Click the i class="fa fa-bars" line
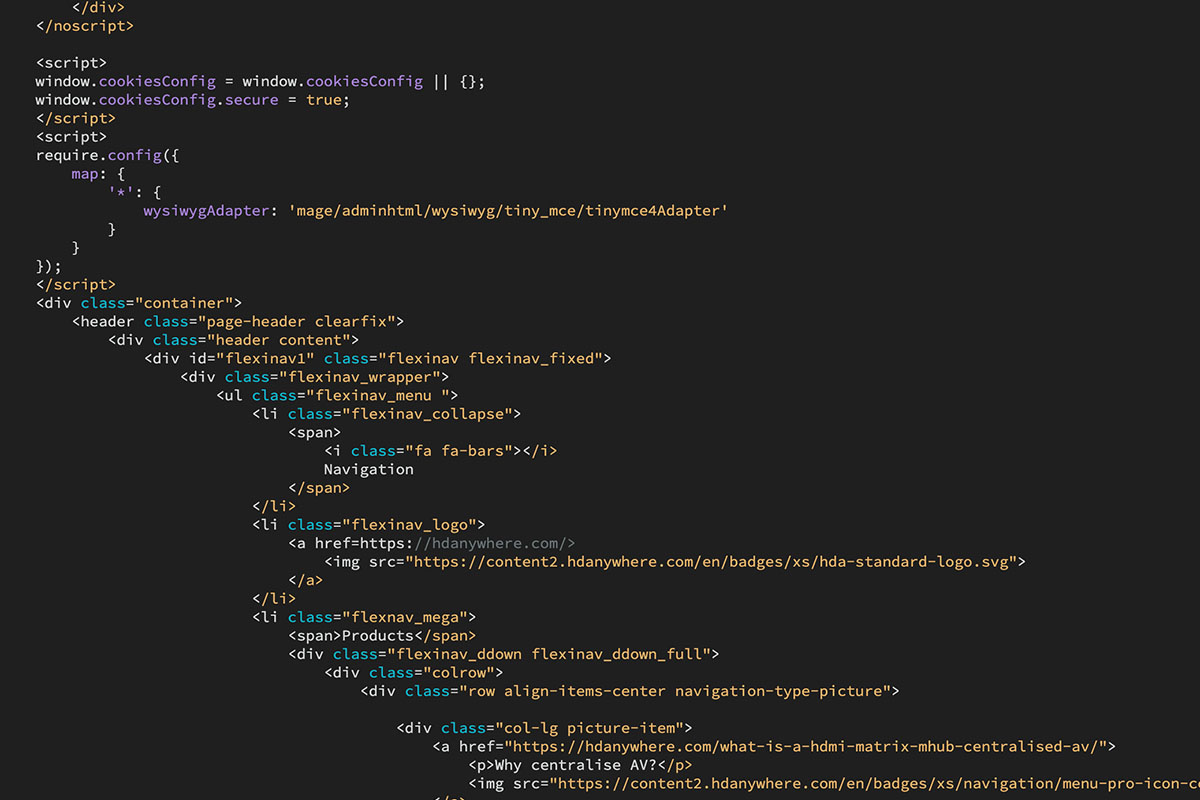 [440, 451]
